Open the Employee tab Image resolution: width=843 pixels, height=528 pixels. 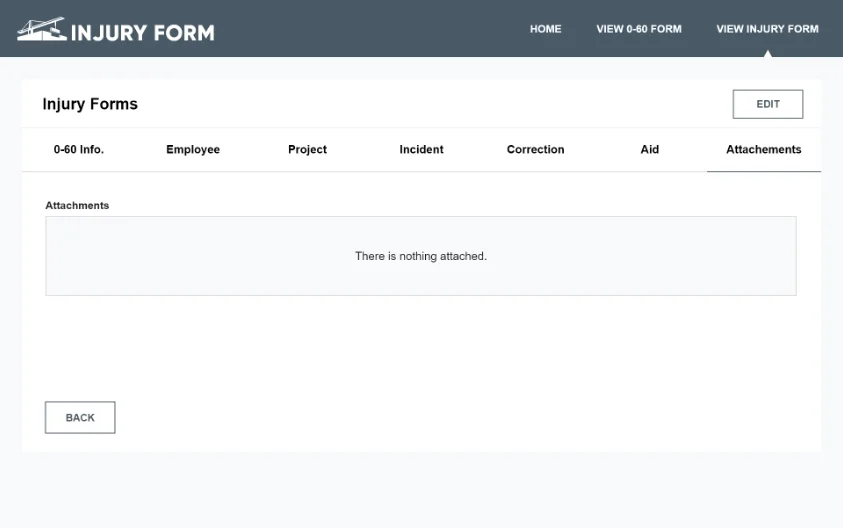(193, 149)
